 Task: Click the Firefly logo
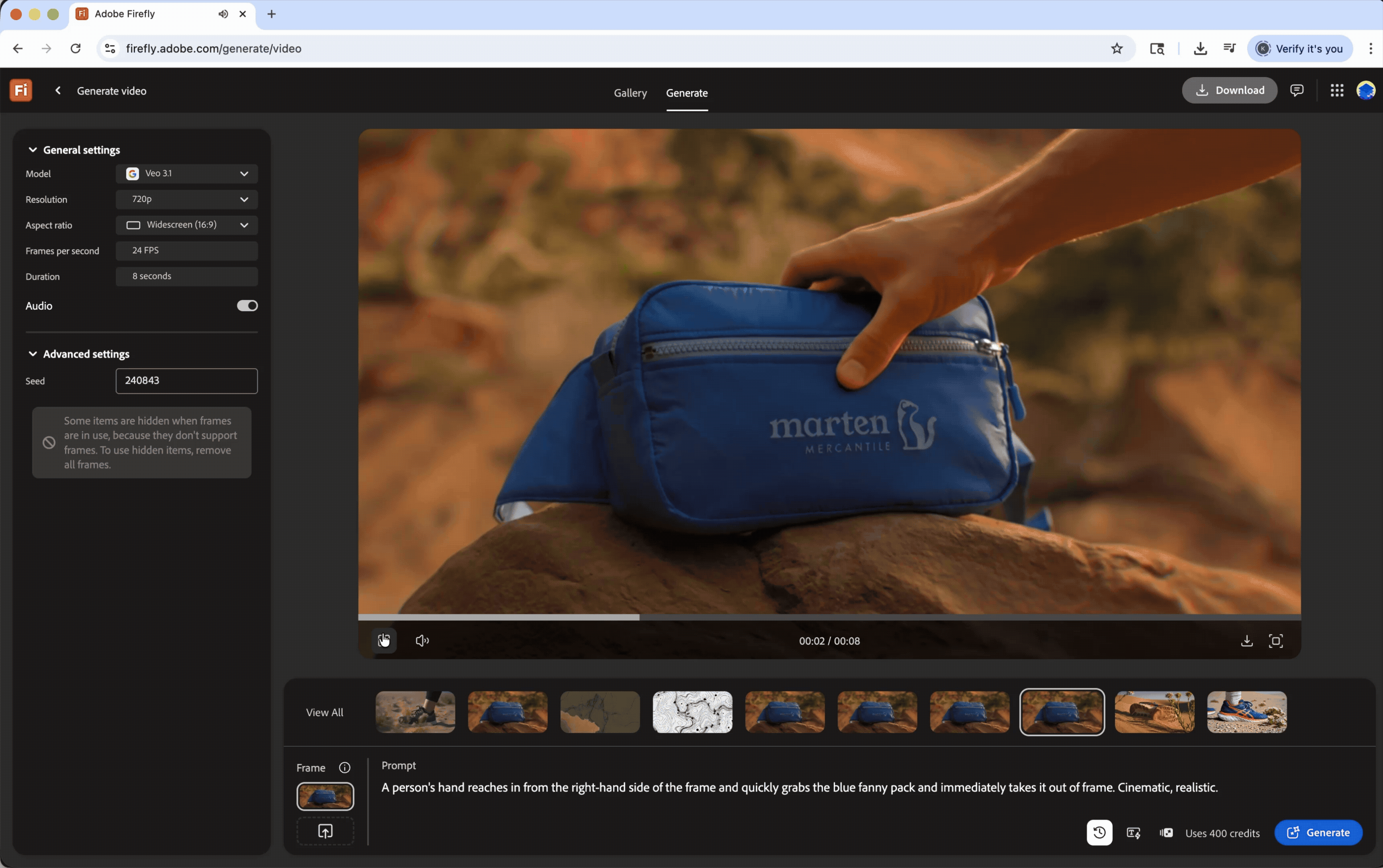point(20,90)
